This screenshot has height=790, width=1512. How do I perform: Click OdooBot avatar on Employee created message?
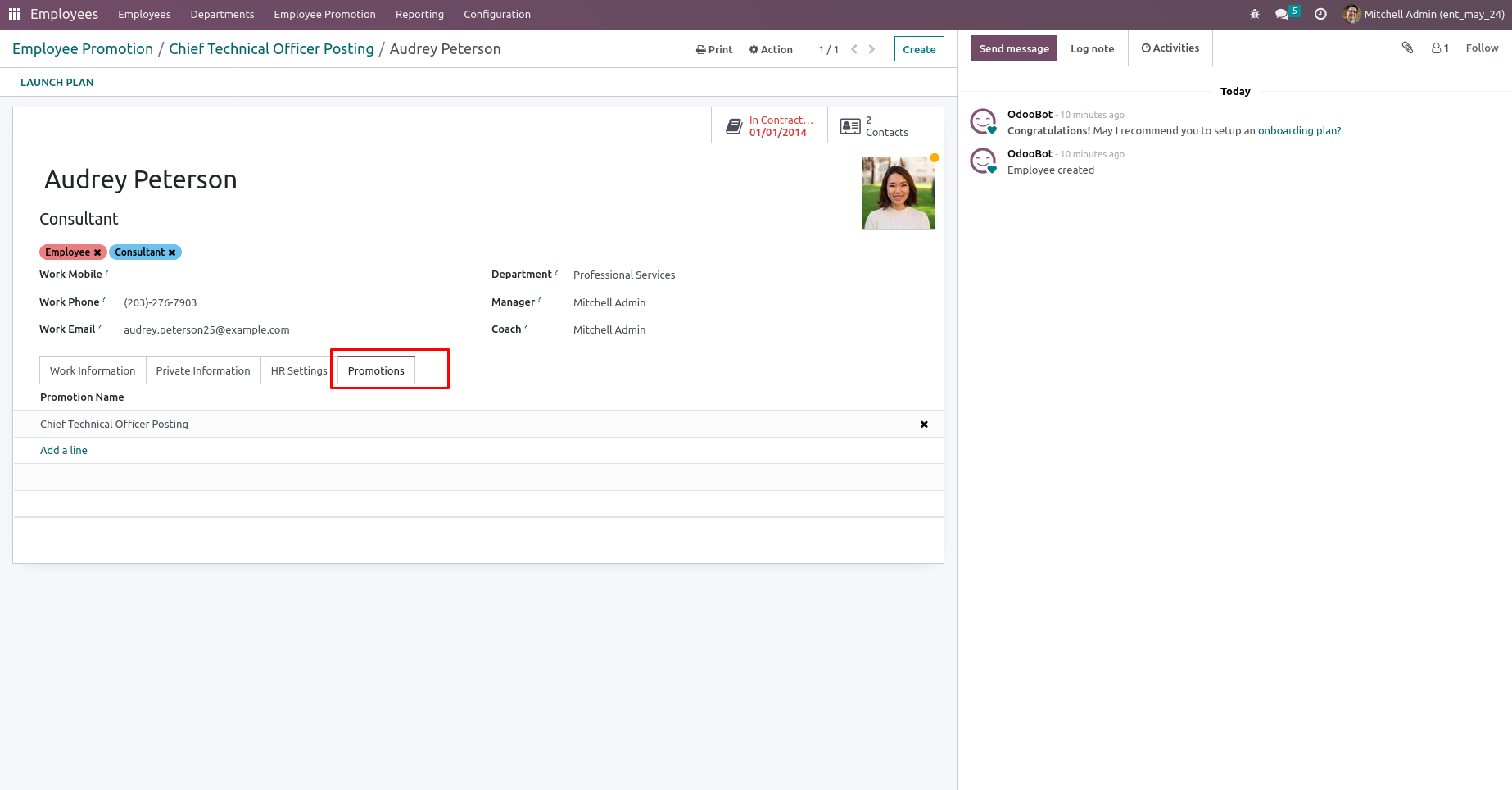tap(983, 161)
